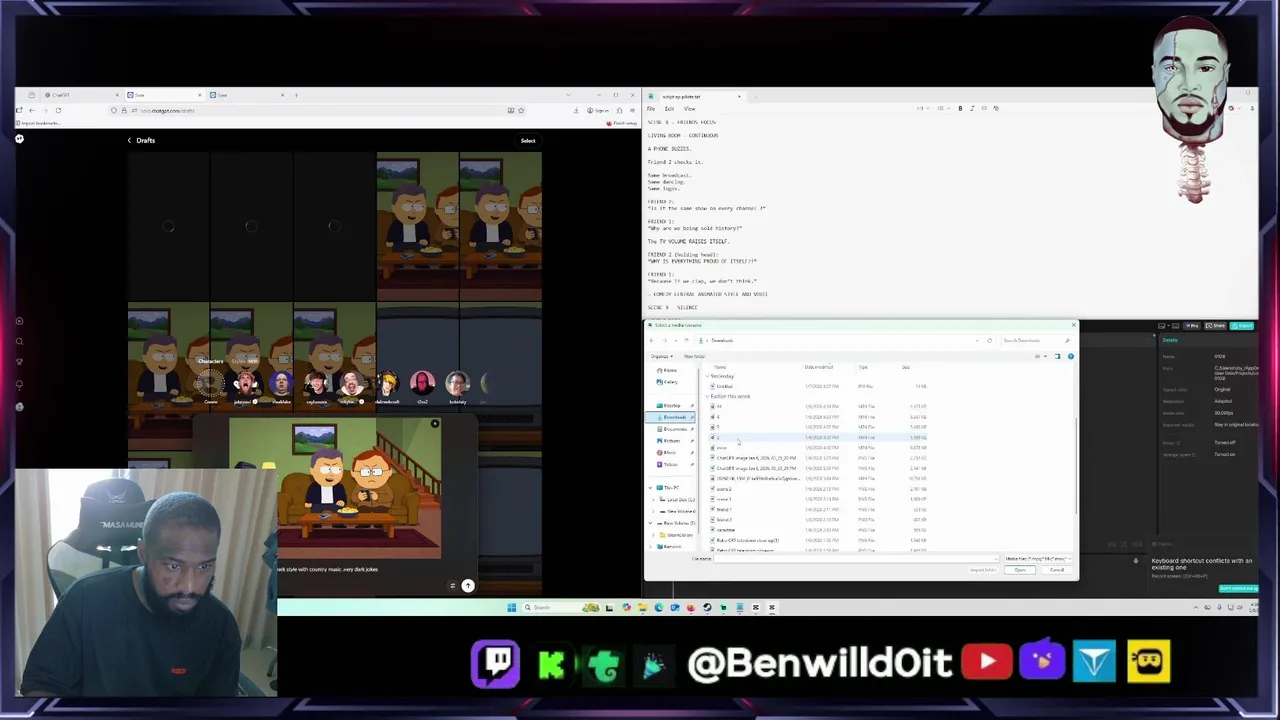Click the file dialog Up arrow
The image size is (1280, 720).
click(687, 340)
